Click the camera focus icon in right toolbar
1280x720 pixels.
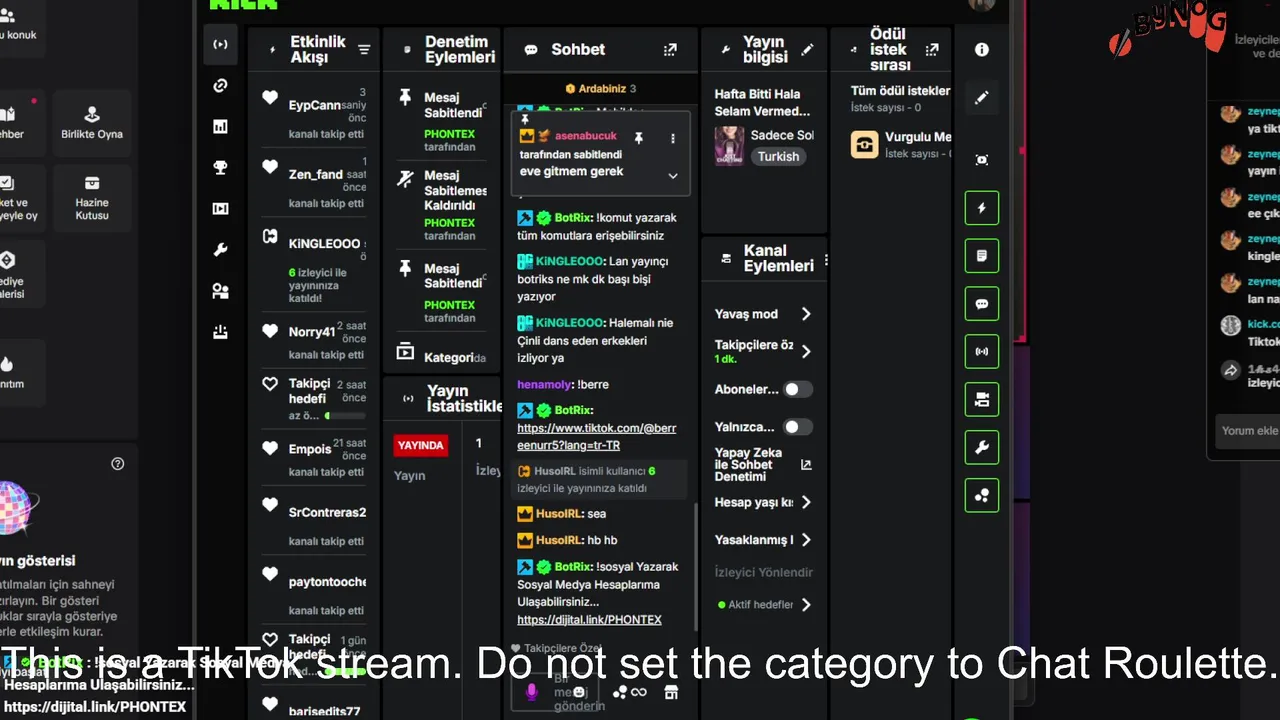point(982,160)
